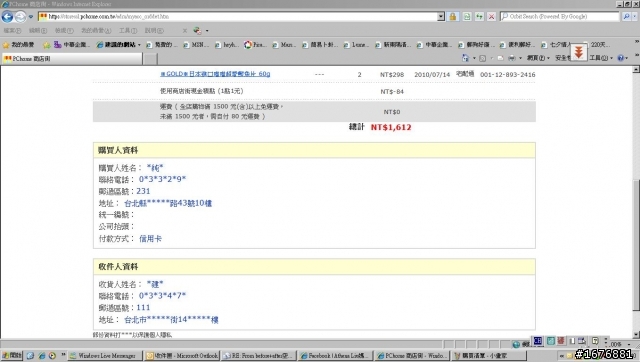
Task: Refresh the page with the green arrows icon
Action: coord(479,16)
